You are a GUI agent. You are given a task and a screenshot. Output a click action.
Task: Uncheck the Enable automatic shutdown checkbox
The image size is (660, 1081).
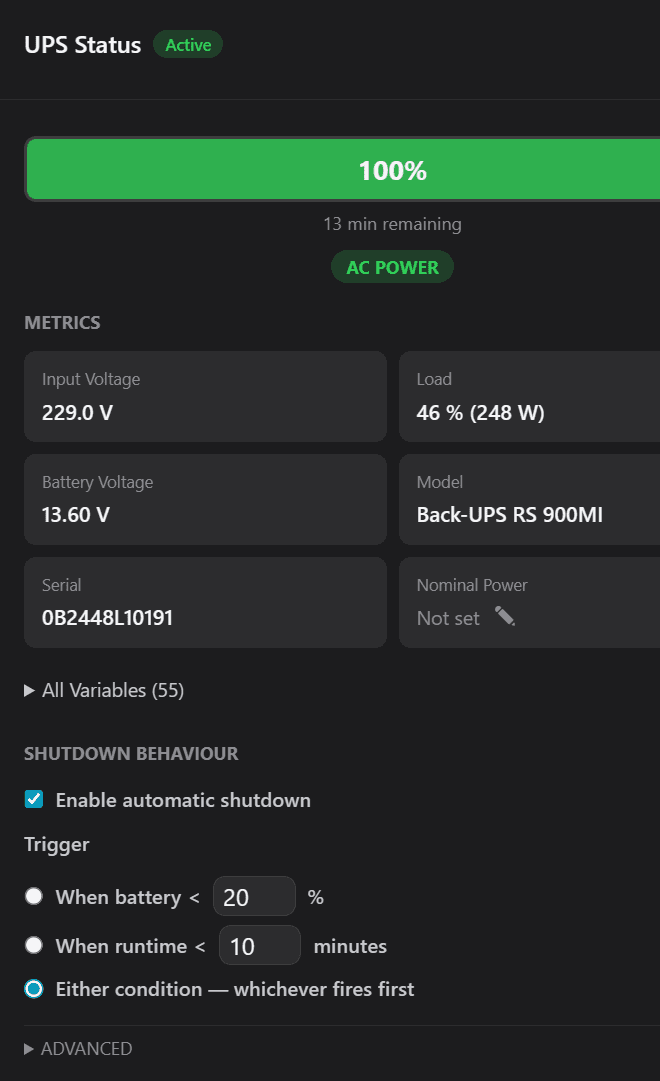click(34, 799)
